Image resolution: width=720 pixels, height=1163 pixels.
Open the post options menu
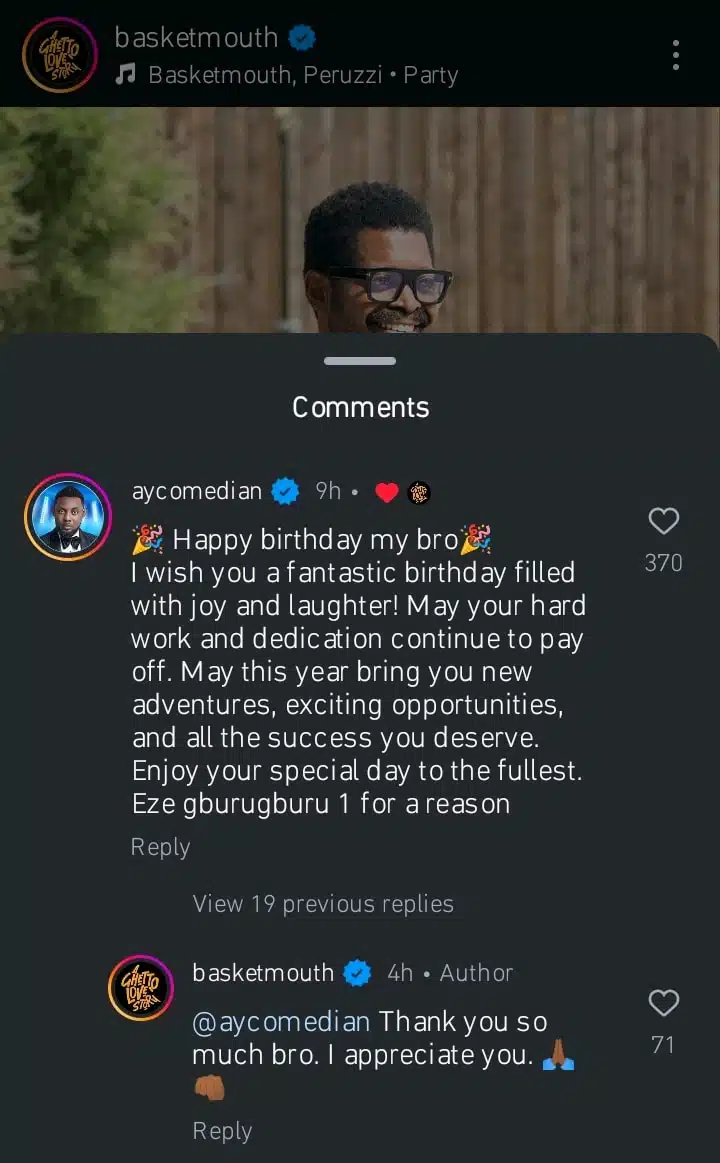pyautogui.click(x=676, y=55)
